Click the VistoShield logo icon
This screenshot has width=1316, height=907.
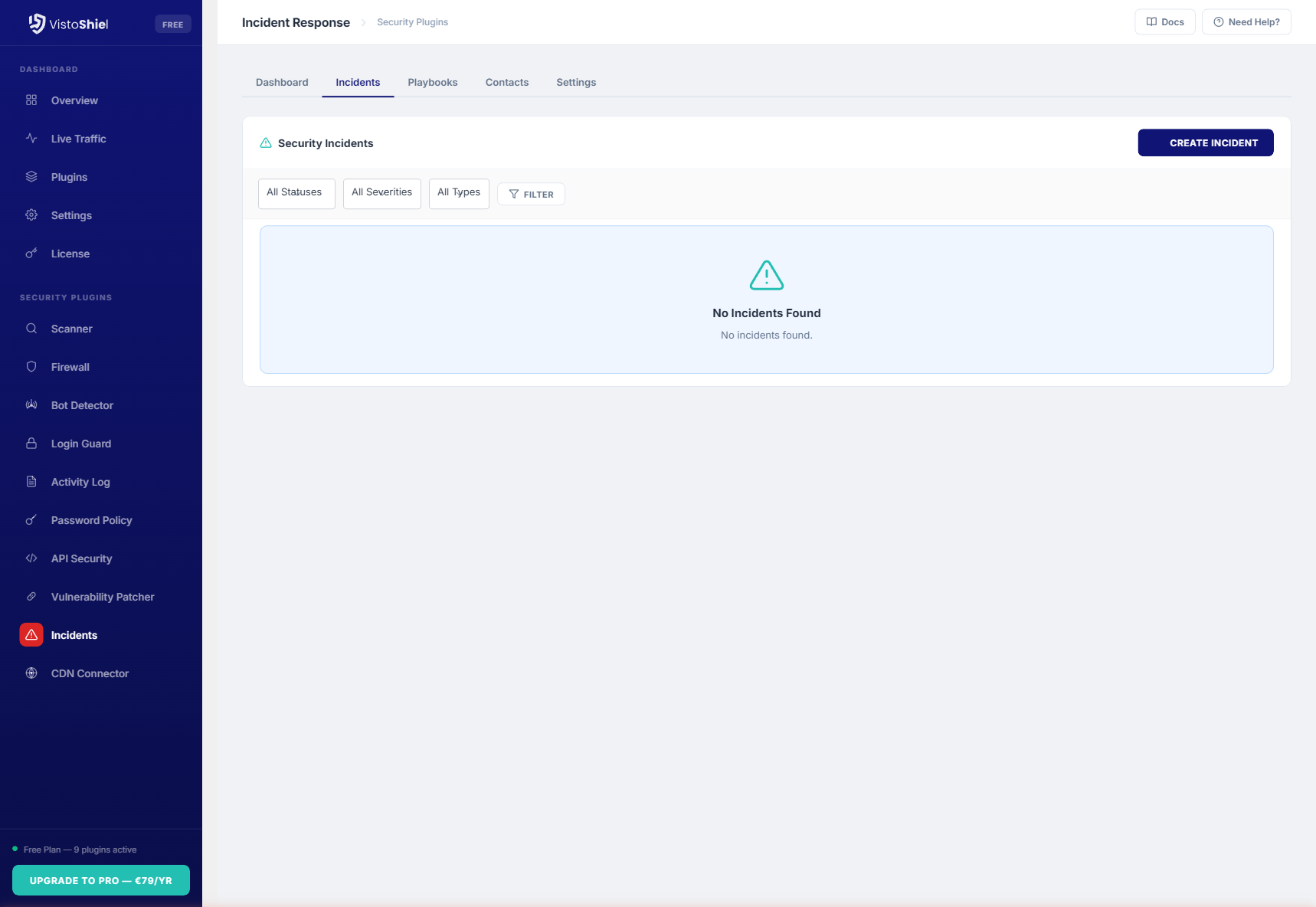coord(37,24)
